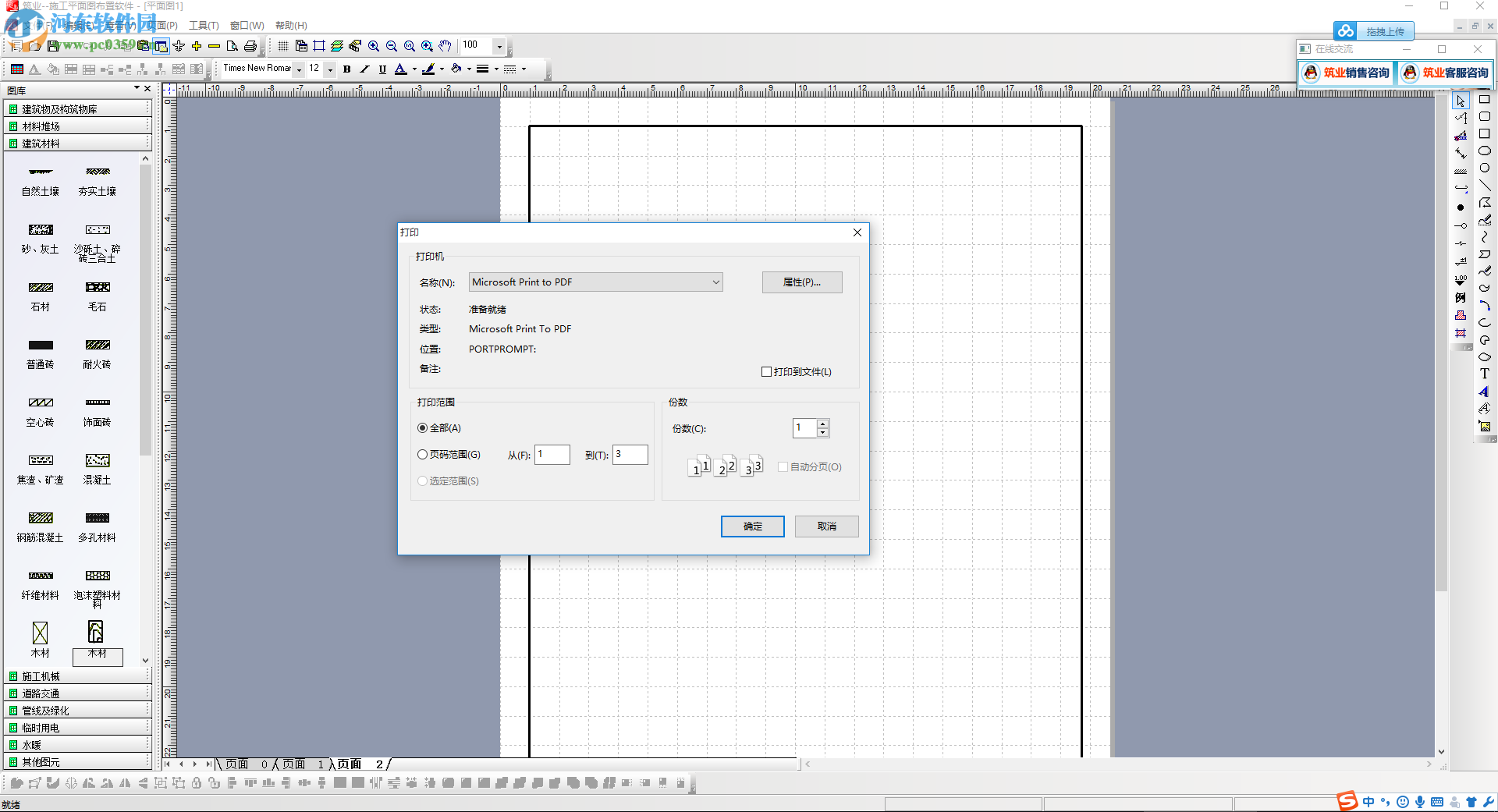Expand the 施工机械 library category
Viewport: 1498px width, 812px height.
coord(77,676)
